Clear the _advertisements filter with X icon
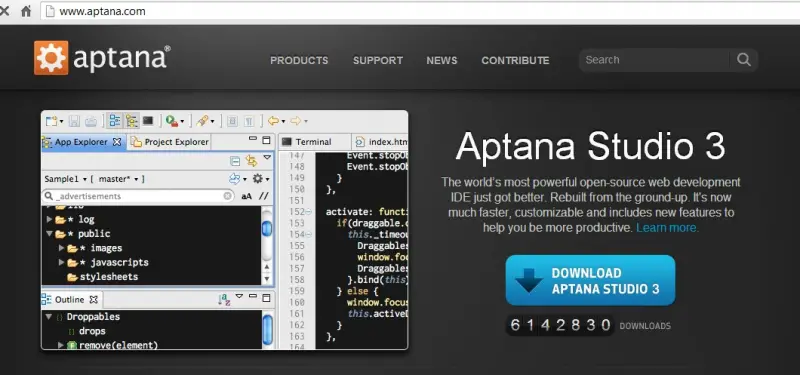The height and width of the screenshot is (375, 800). click(228, 196)
